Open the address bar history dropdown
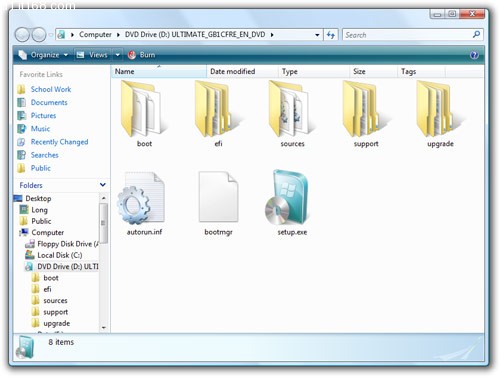This screenshot has height=377, width=500. pyautogui.click(x=317, y=35)
